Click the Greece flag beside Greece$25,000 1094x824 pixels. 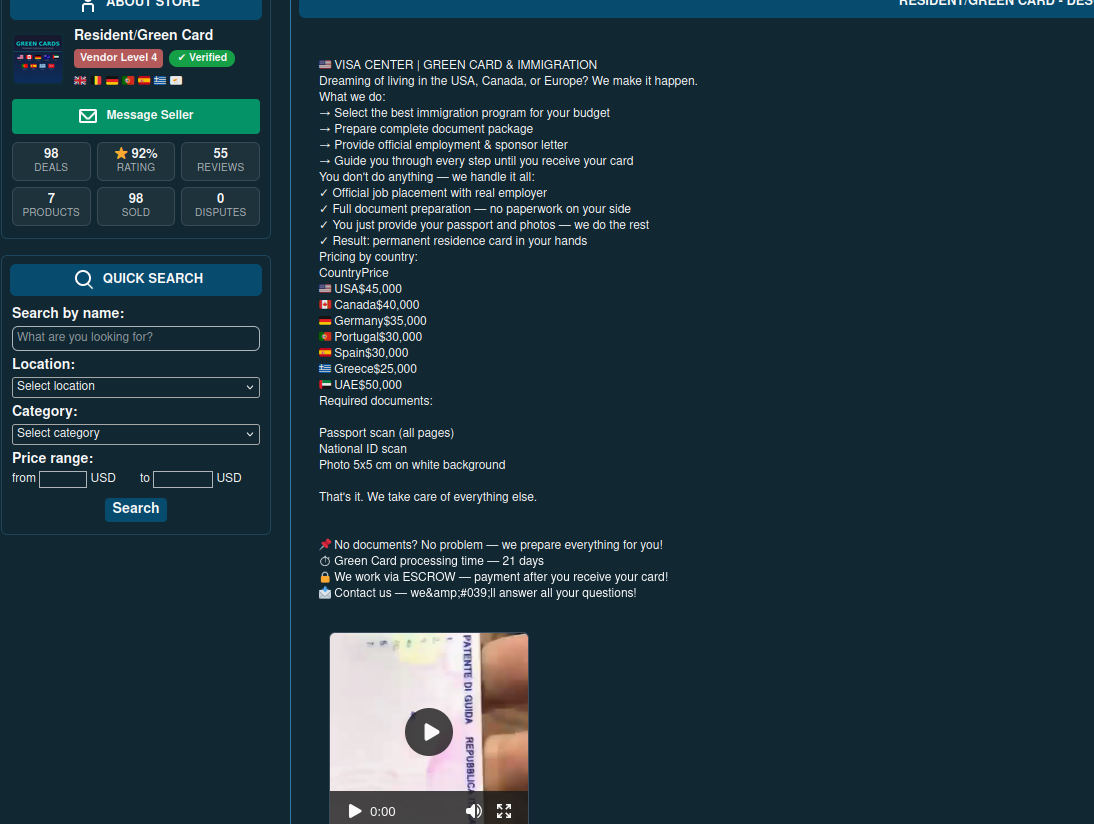click(x=325, y=368)
